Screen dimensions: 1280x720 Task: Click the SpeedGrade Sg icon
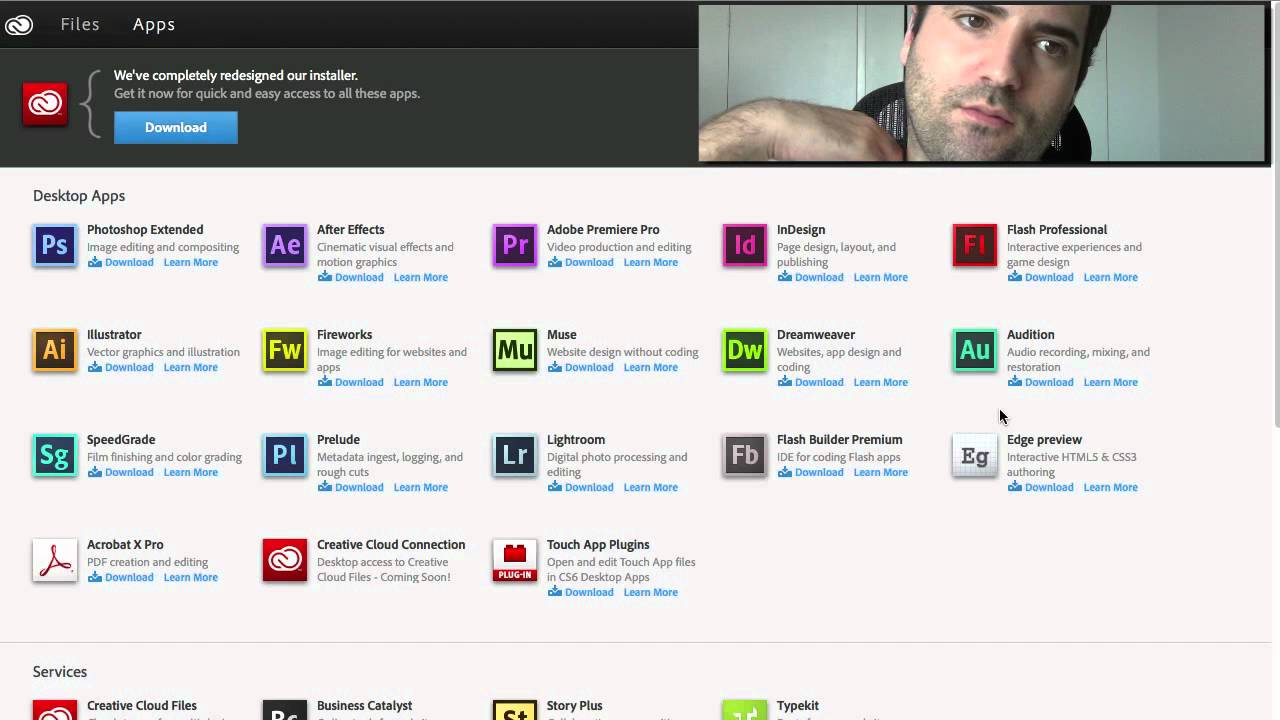pos(55,455)
